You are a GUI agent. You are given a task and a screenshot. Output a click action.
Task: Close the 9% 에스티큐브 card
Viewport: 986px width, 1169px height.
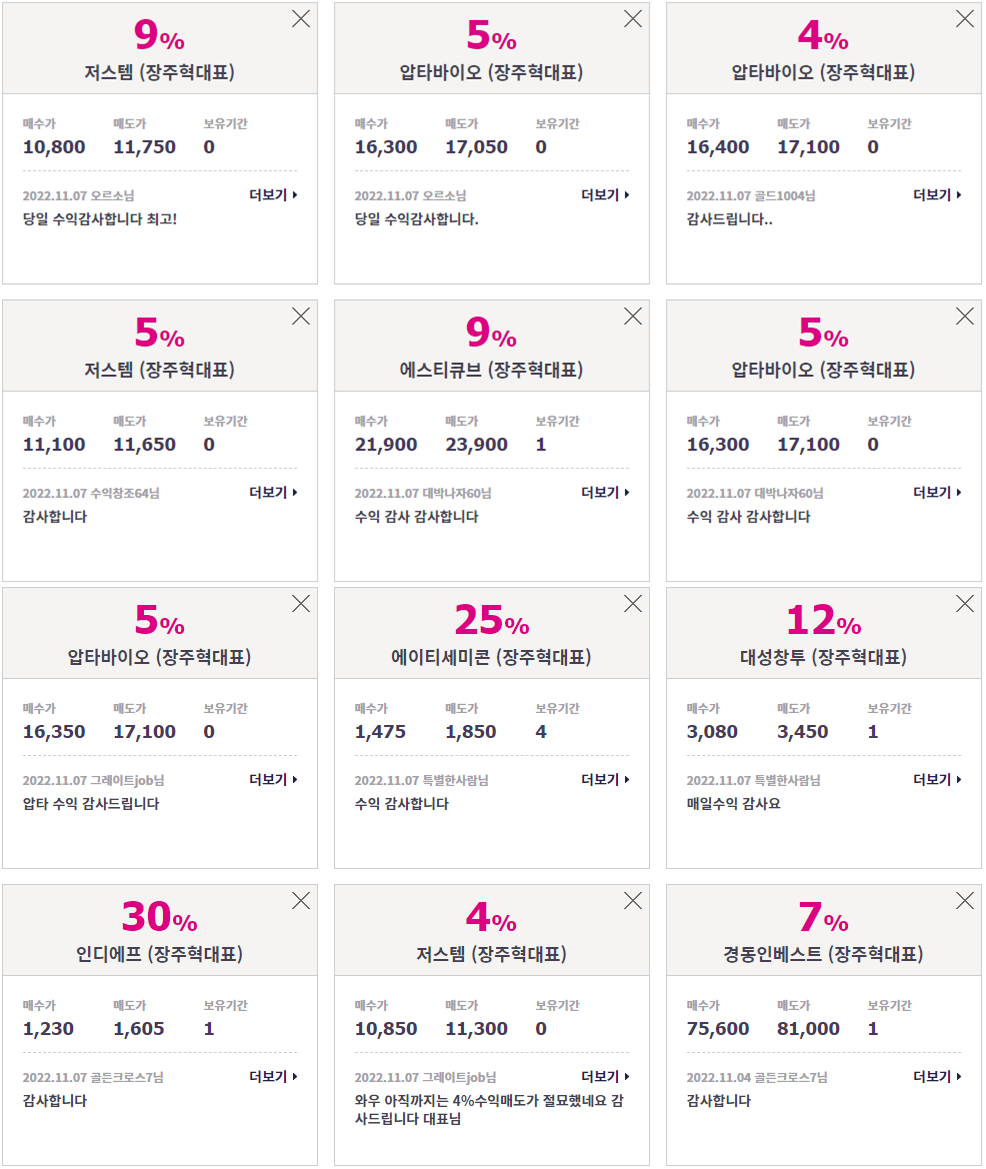(x=633, y=316)
